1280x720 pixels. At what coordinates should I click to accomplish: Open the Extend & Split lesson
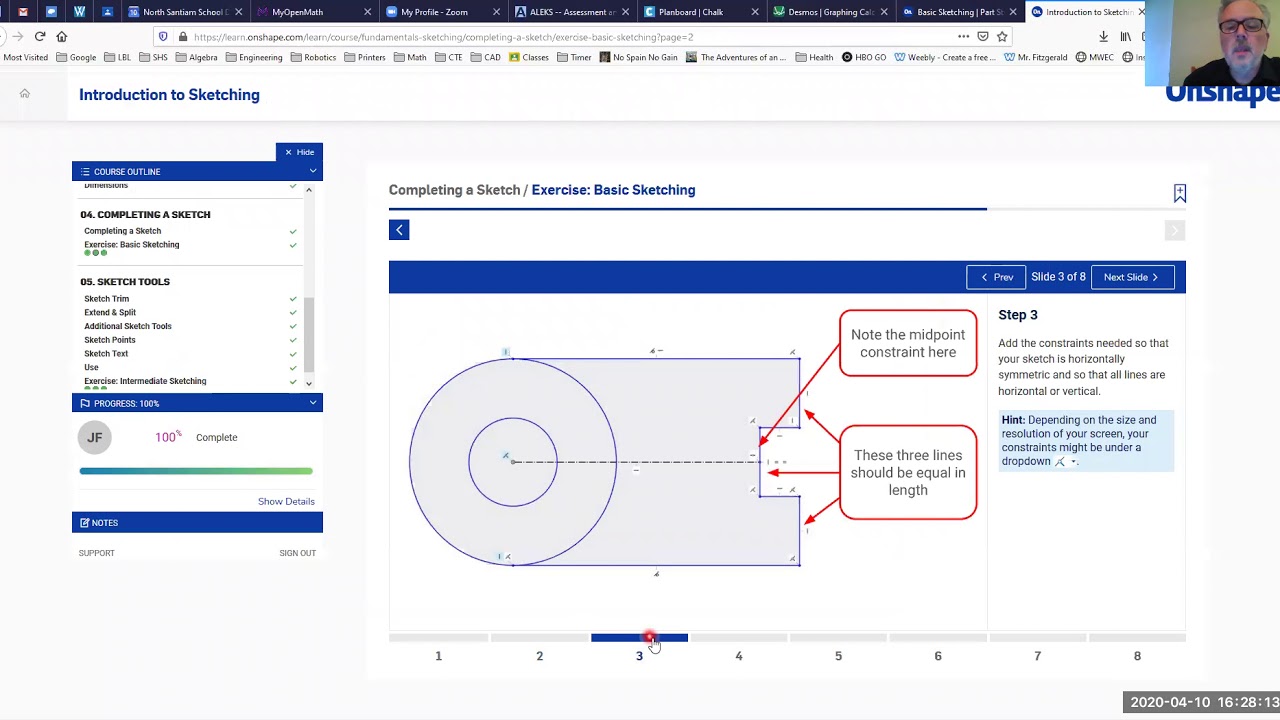(110, 312)
